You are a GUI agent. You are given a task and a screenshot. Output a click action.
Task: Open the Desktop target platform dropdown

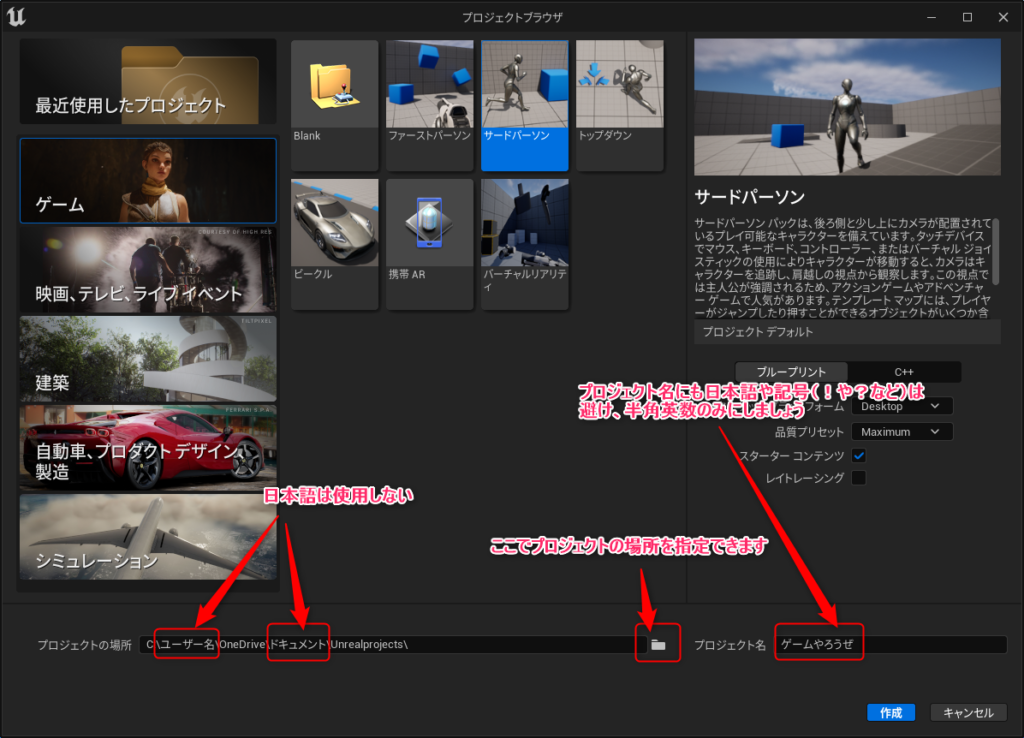point(900,406)
